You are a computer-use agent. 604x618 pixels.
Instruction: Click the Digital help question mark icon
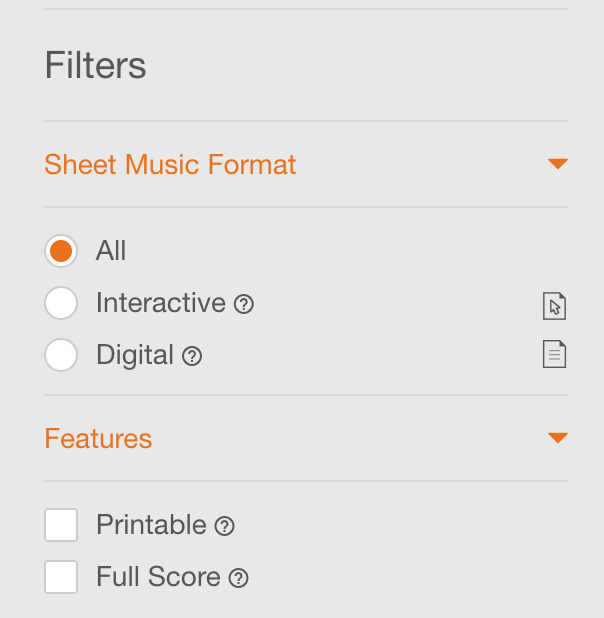(192, 356)
